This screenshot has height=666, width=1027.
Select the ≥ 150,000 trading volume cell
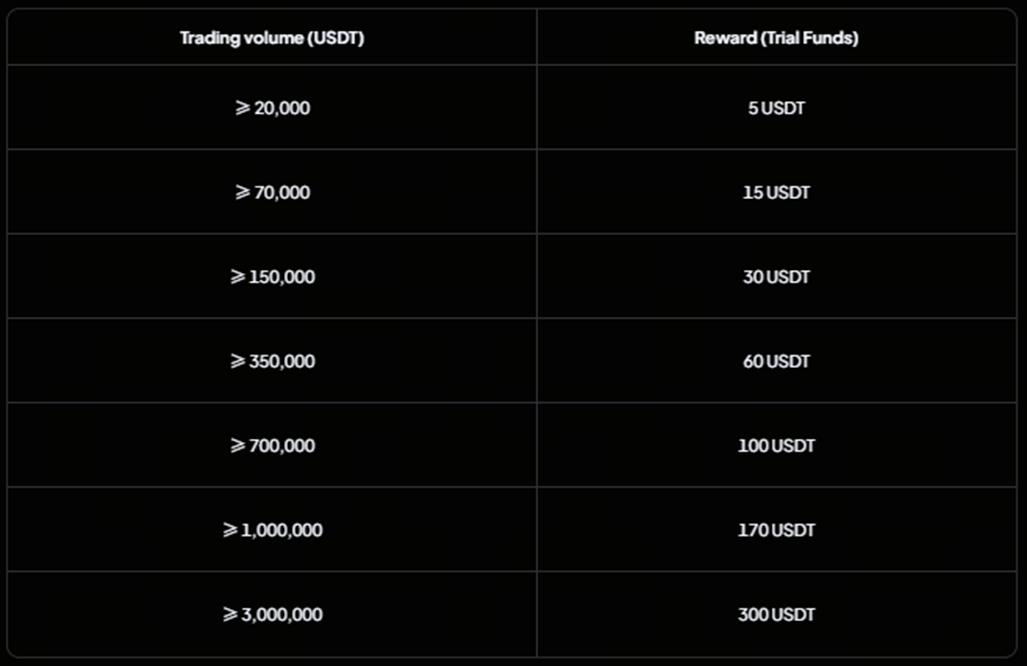272,277
